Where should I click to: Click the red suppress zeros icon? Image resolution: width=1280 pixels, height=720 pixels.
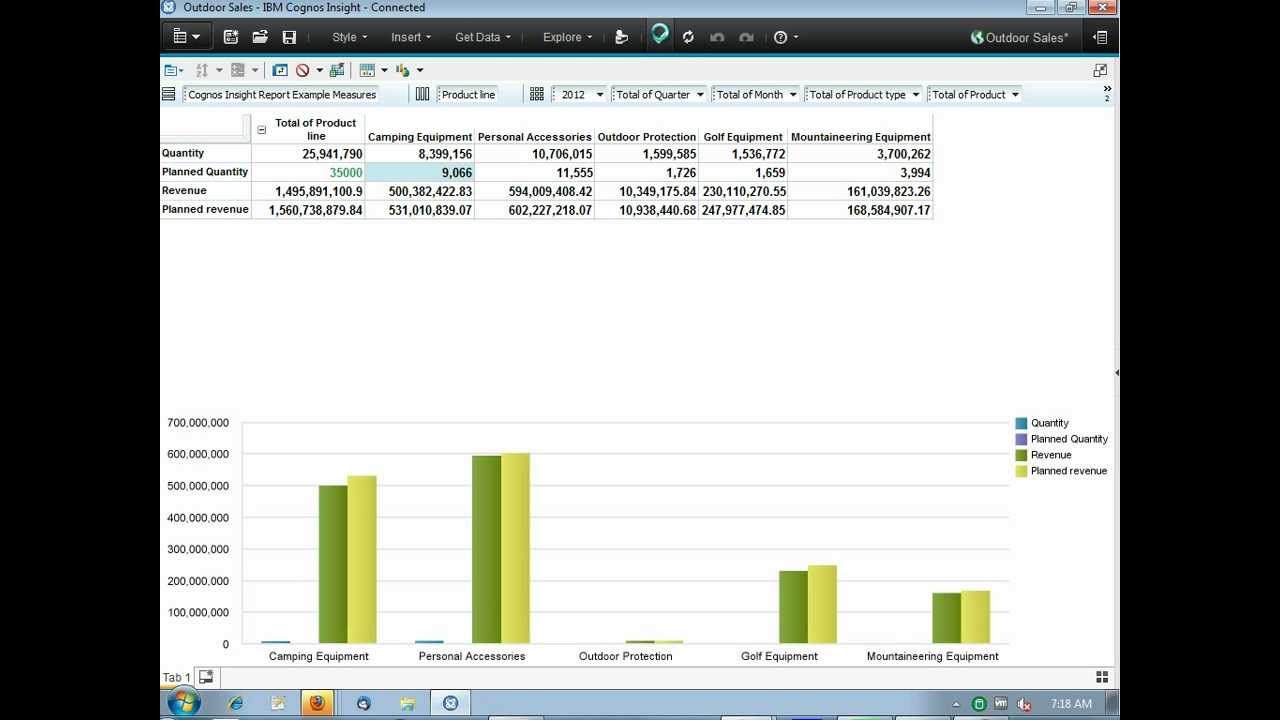302,70
